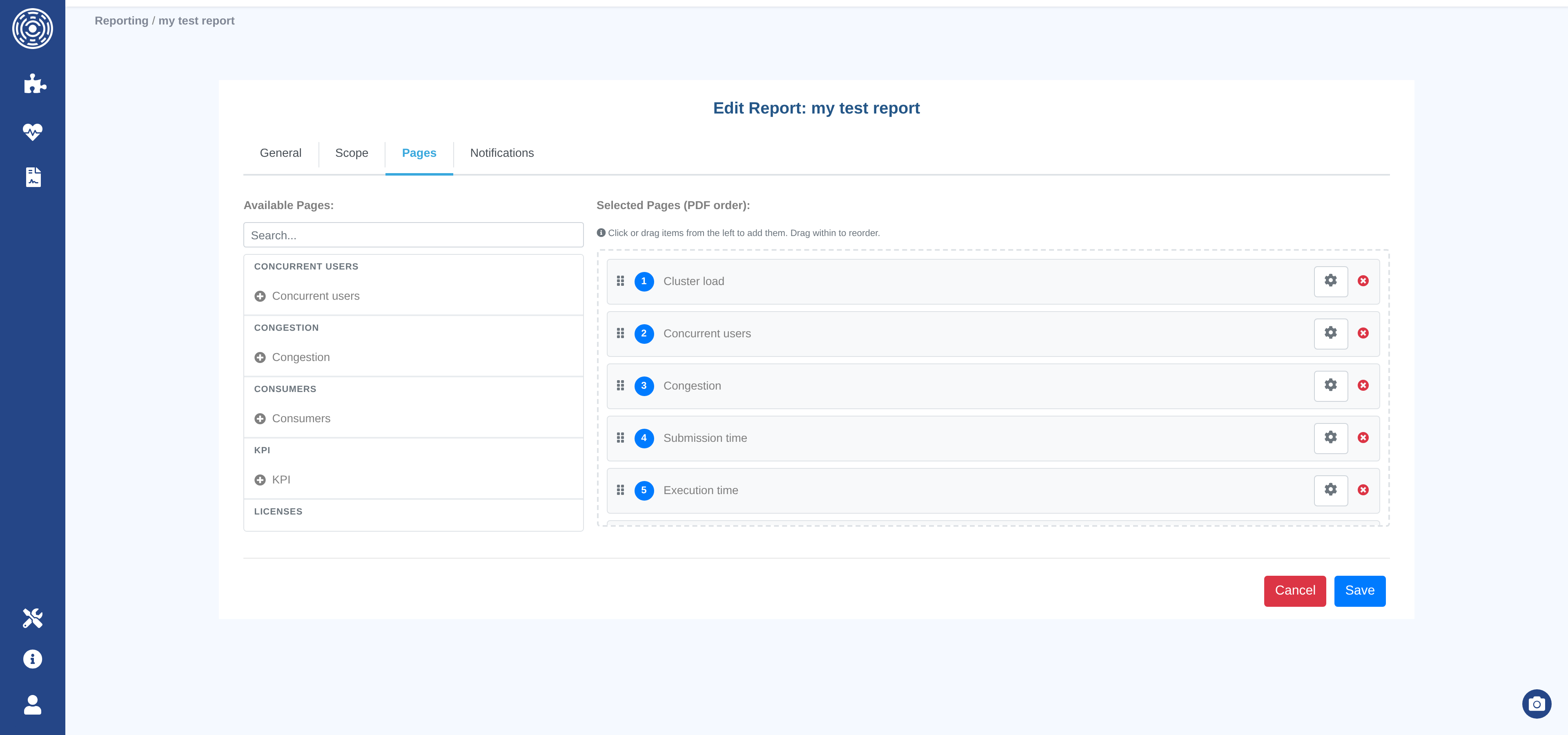Click the user profile sidebar icon

[33, 704]
